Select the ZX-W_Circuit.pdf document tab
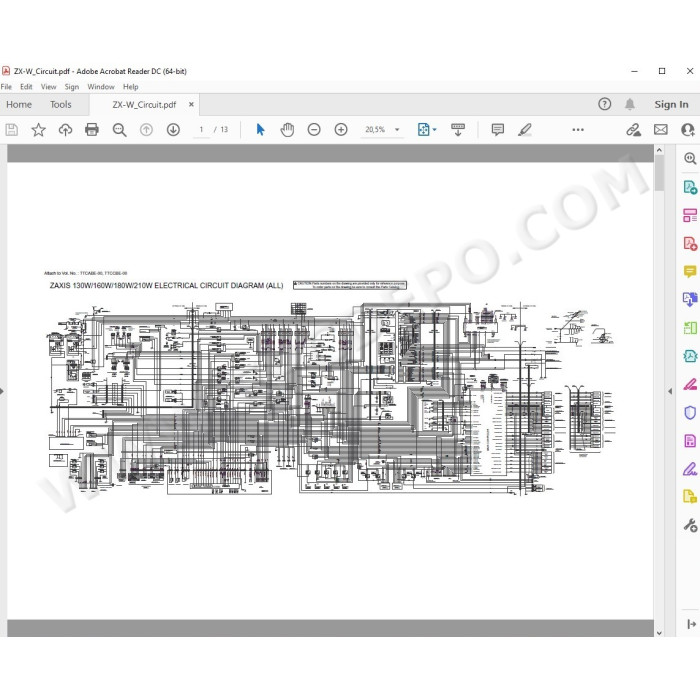This screenshot has height=700, width=700. click(x=144, y=104)
